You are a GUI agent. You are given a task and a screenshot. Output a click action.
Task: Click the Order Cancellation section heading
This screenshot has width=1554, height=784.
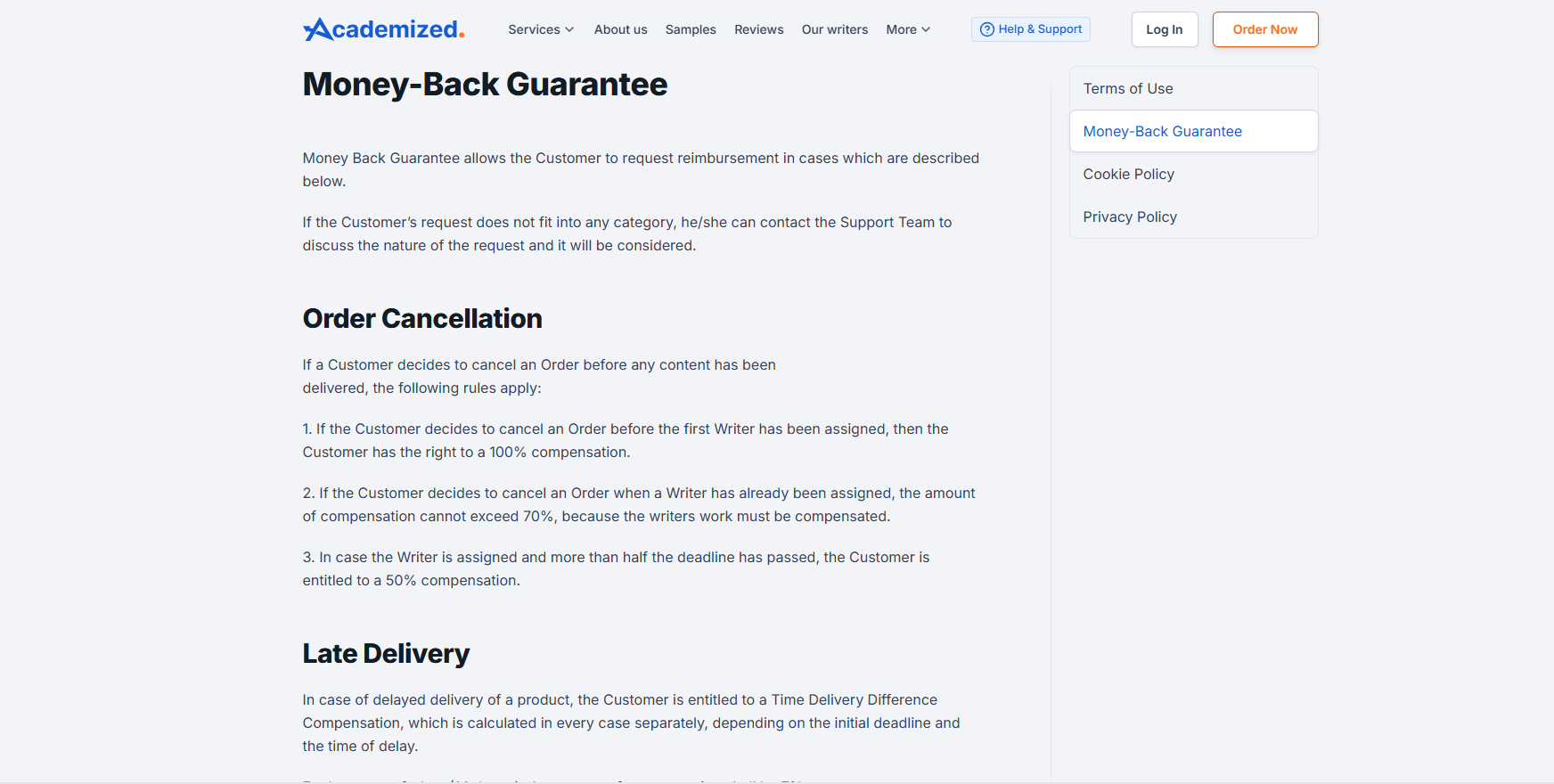click(422, 318)
